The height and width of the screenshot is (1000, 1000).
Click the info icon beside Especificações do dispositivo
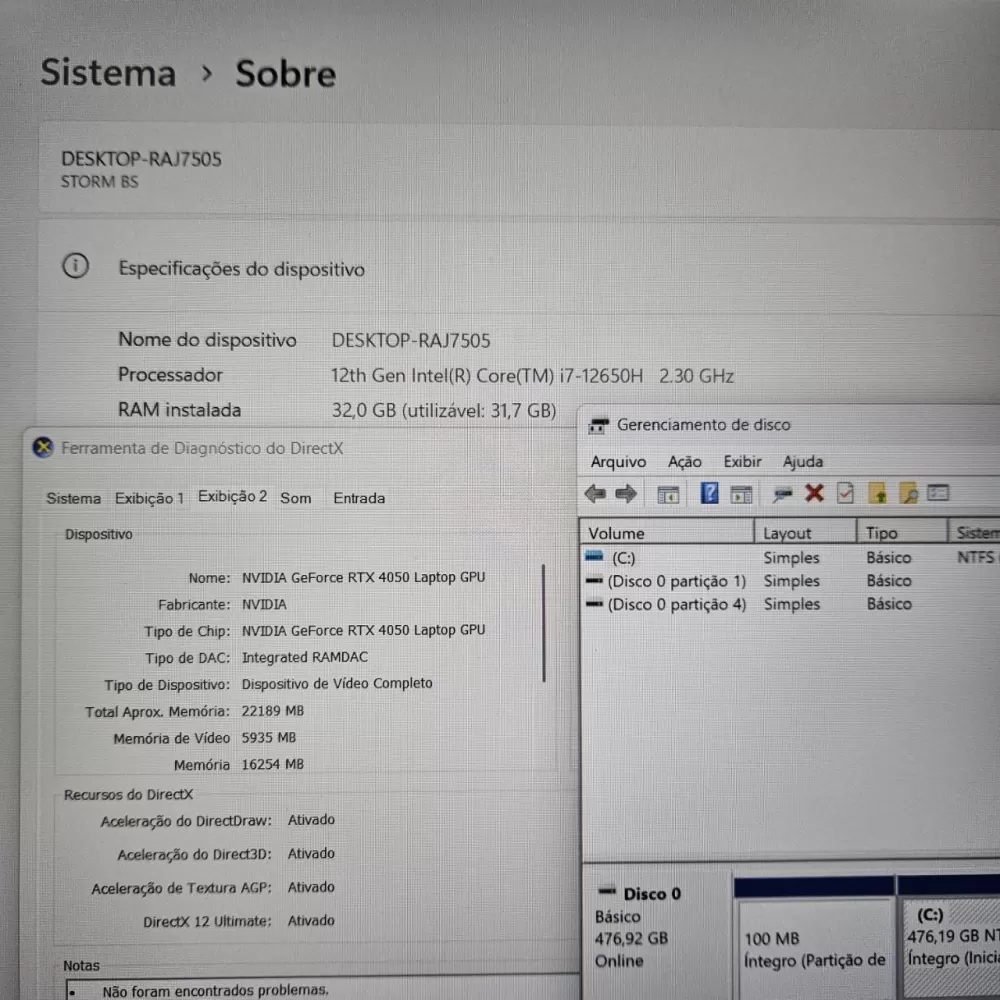pos(75,265)
